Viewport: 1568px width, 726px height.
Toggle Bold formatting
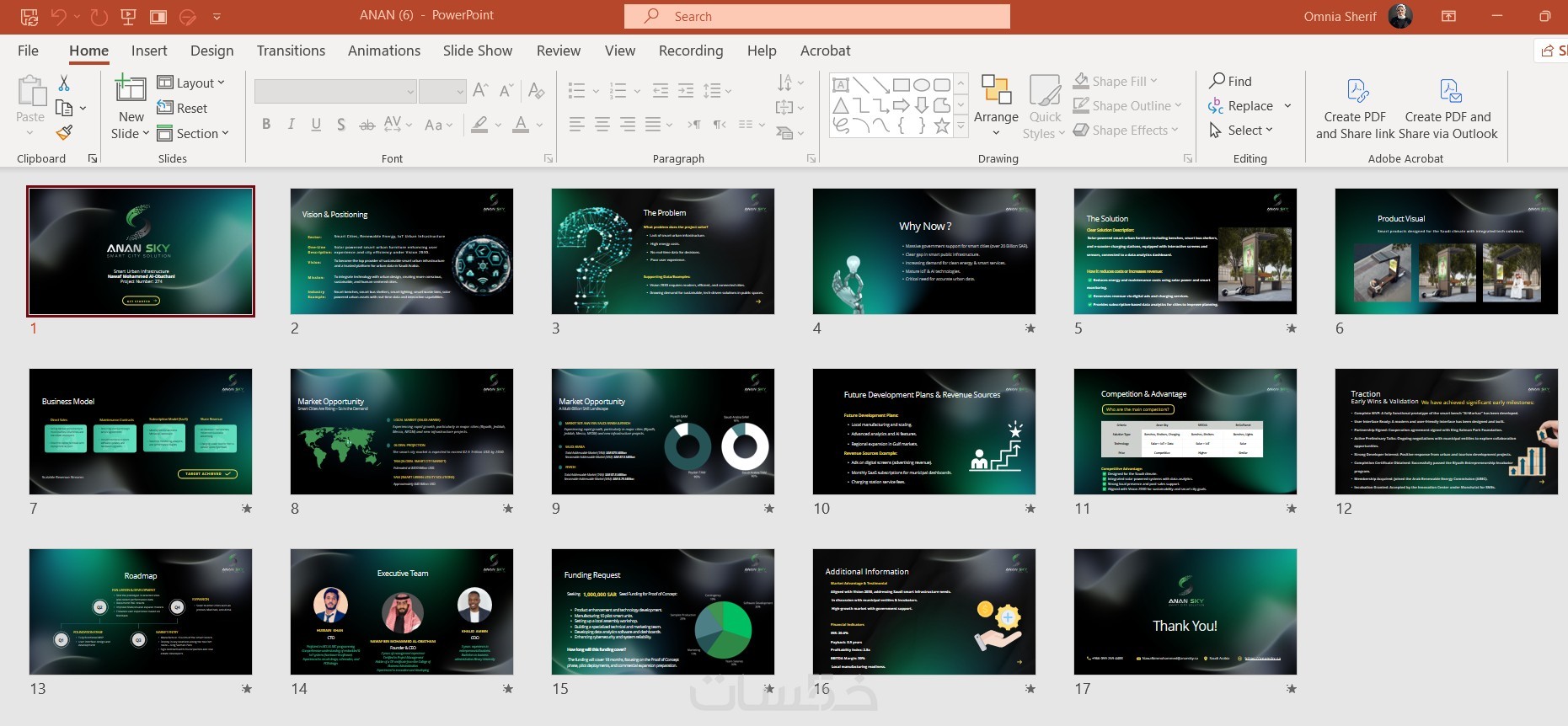(x=266, y=125)
